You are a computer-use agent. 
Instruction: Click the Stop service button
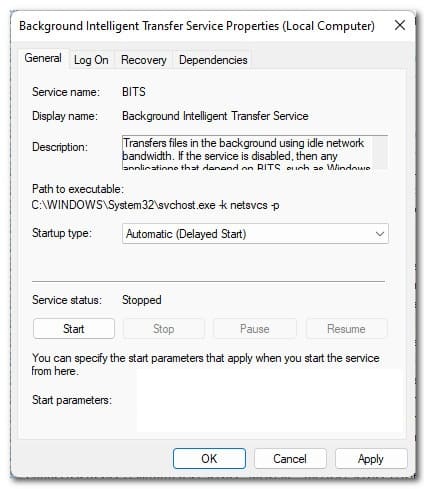[164, 329]
